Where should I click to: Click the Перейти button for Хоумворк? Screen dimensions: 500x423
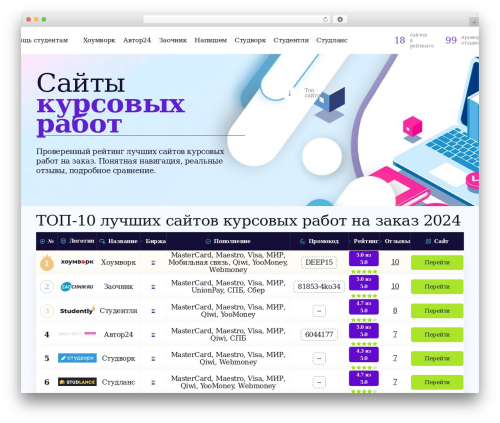pyautogui.click(x=437, y=263)
